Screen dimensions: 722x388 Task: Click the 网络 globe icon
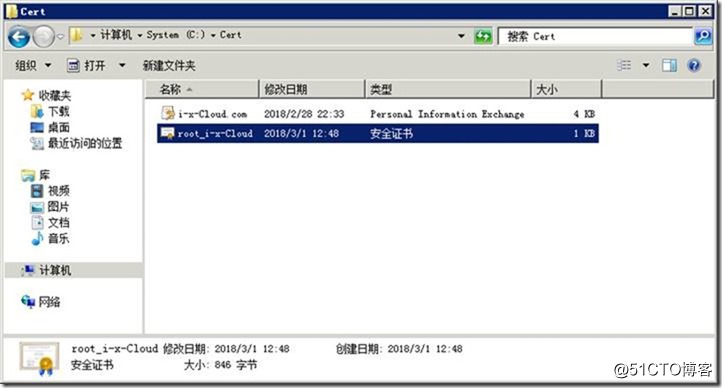point(28,301)
